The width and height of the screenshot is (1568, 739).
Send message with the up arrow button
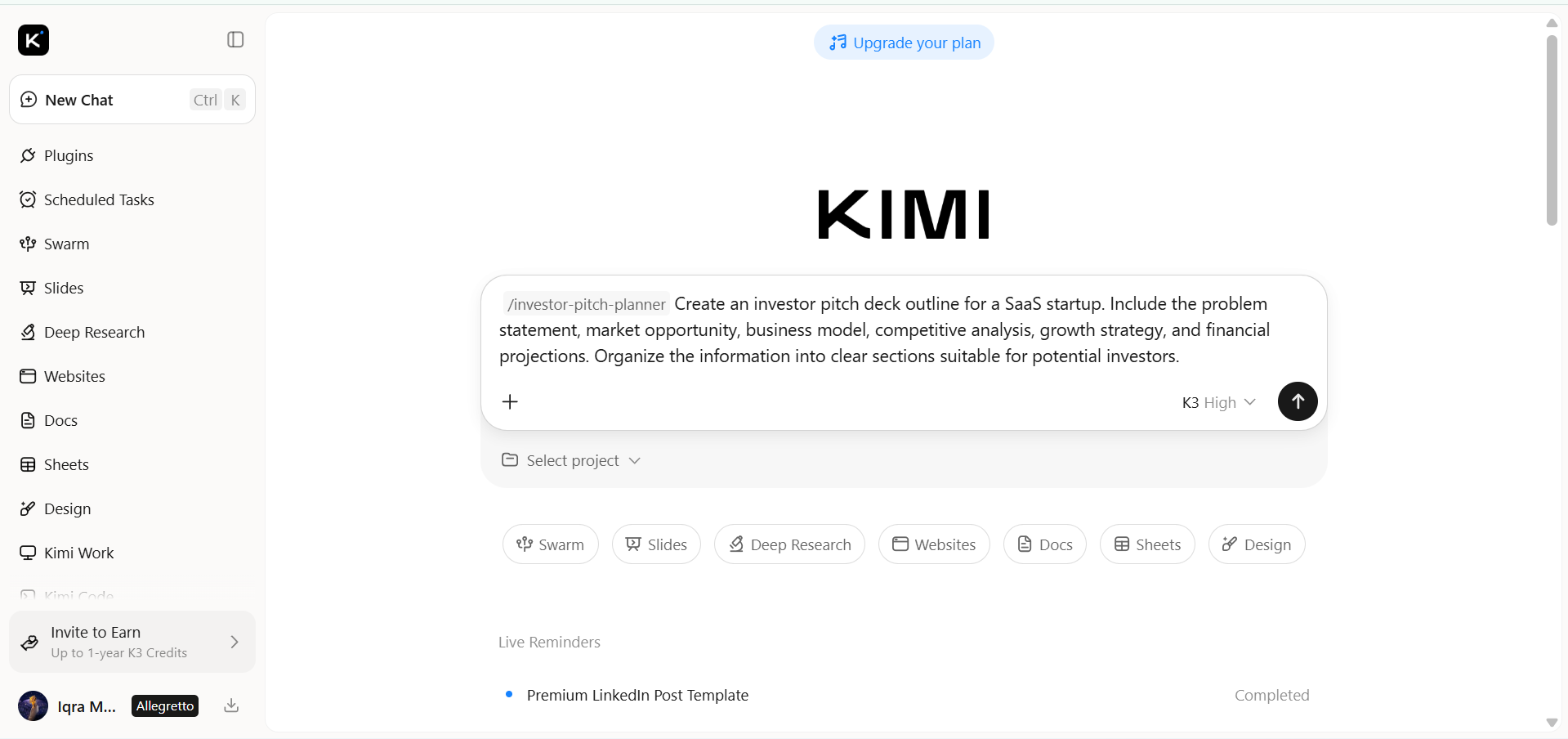[1298, 401]
